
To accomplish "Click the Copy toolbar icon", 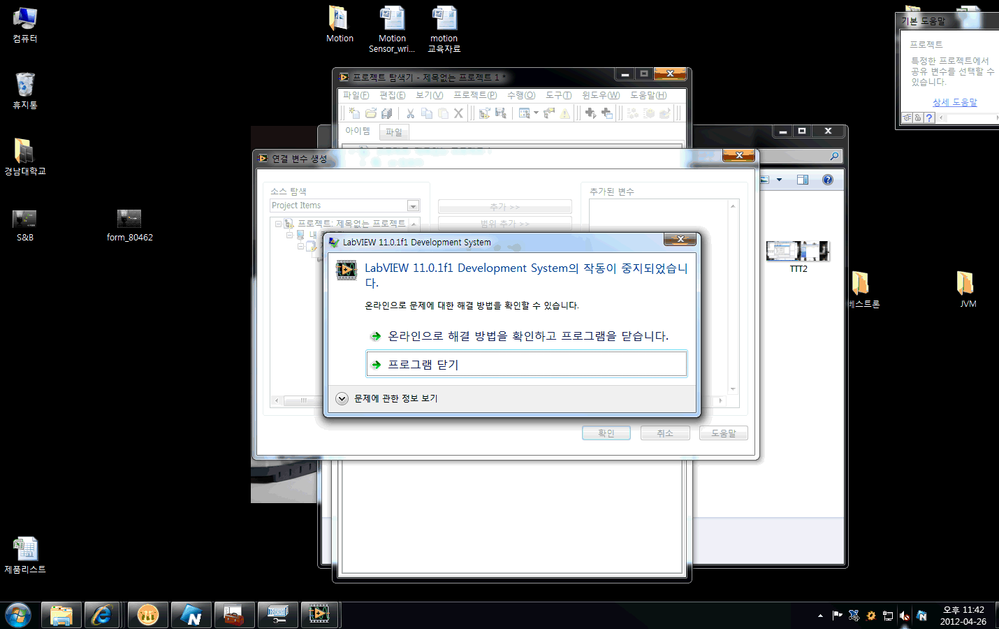I will [426, 113].
